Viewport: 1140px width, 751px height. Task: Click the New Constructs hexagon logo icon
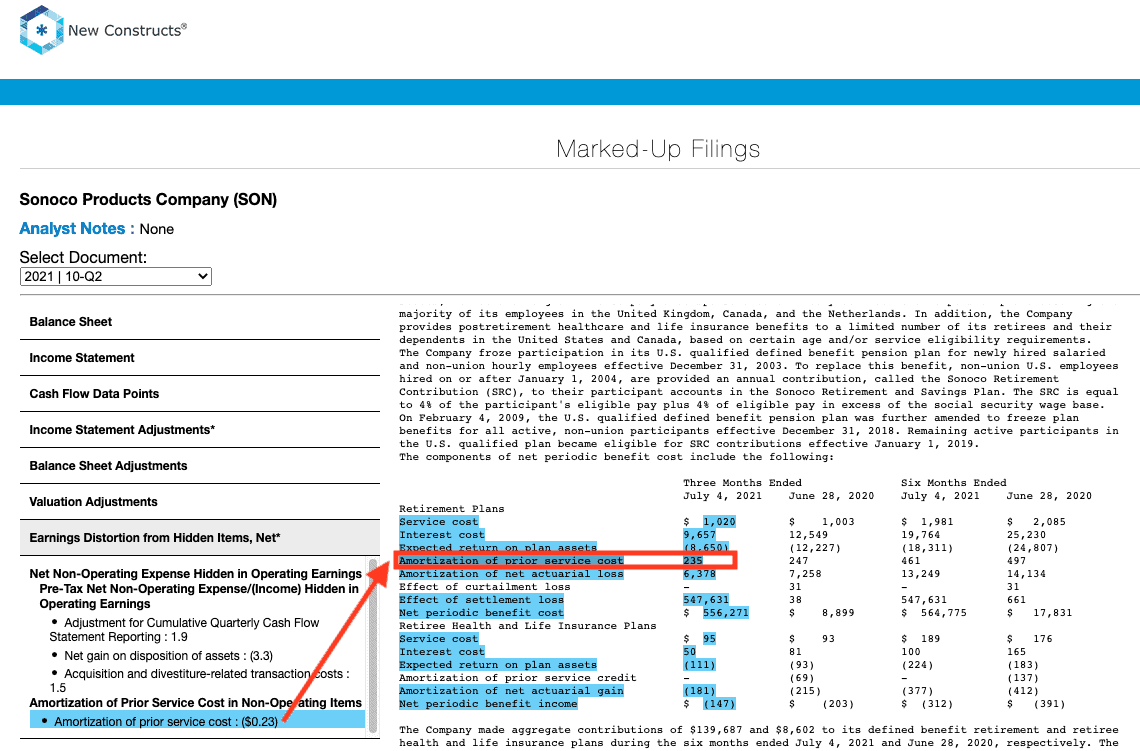click(x=41, y=30)
